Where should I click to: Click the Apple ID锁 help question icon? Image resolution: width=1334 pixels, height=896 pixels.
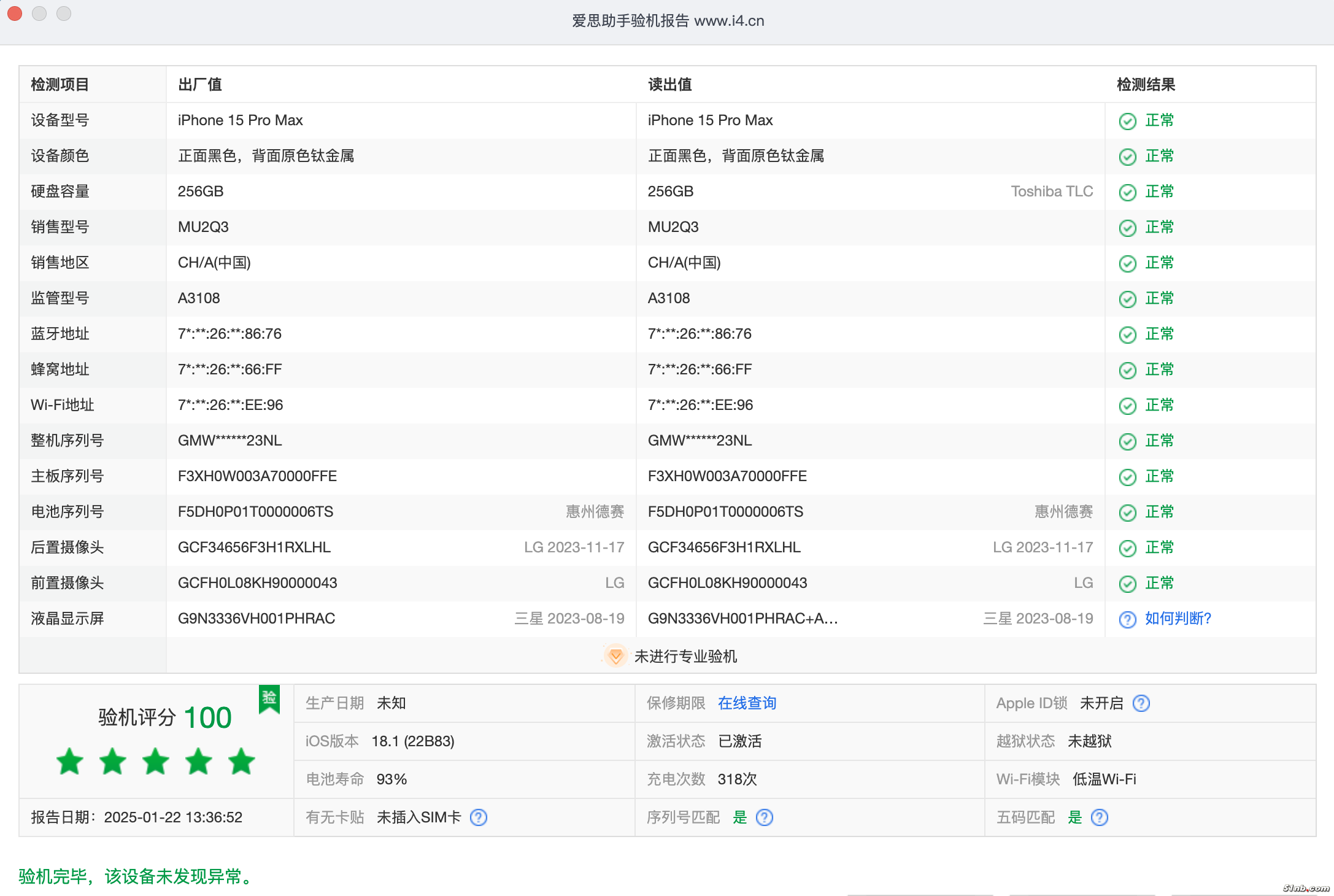point(1141,703)
